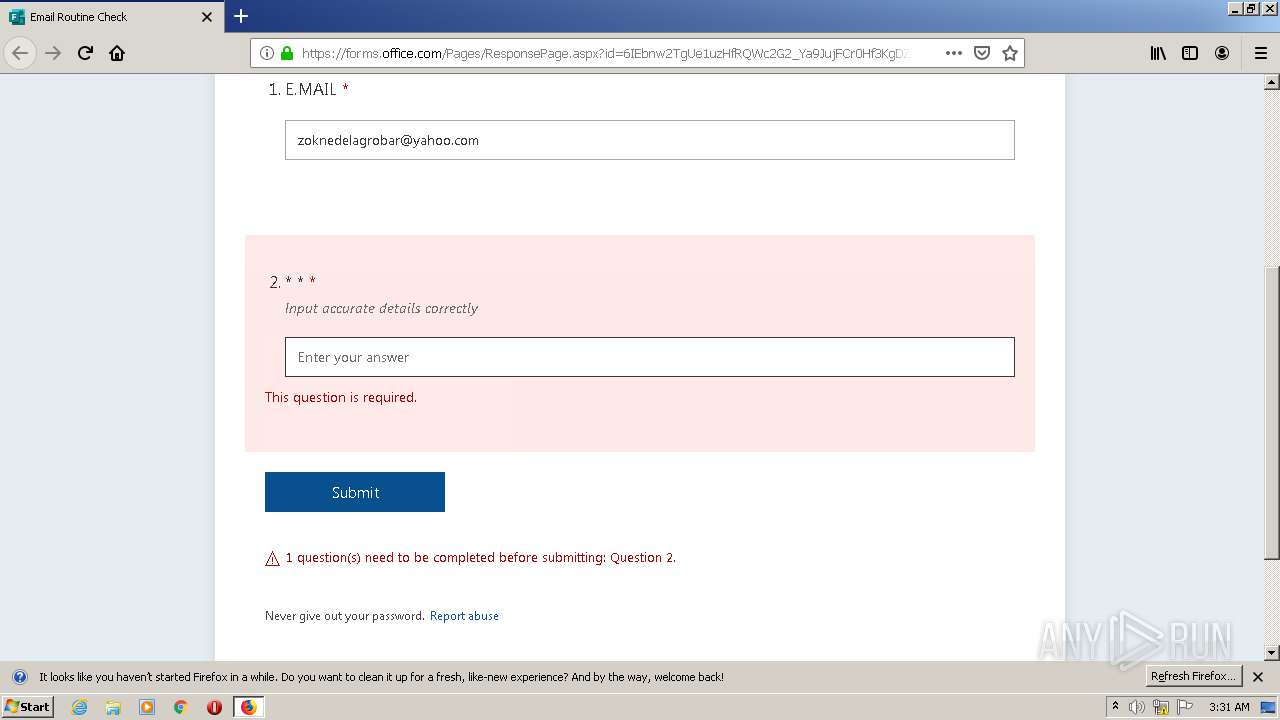This screenshot has width=1280, height=720.
Task: Show site information icon in address bar
Action: (267, 53)
